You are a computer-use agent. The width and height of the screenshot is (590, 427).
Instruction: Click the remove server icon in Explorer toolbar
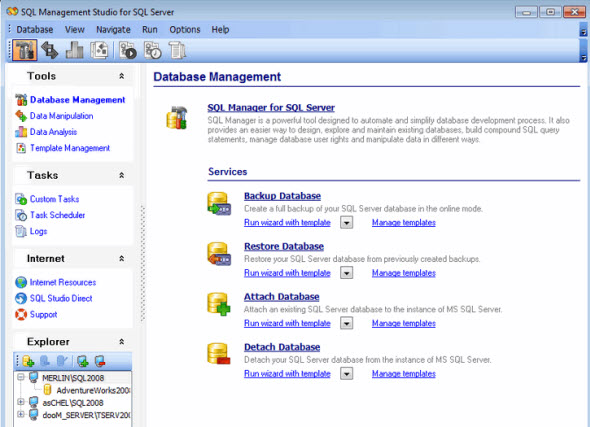(x=100, y=362)
